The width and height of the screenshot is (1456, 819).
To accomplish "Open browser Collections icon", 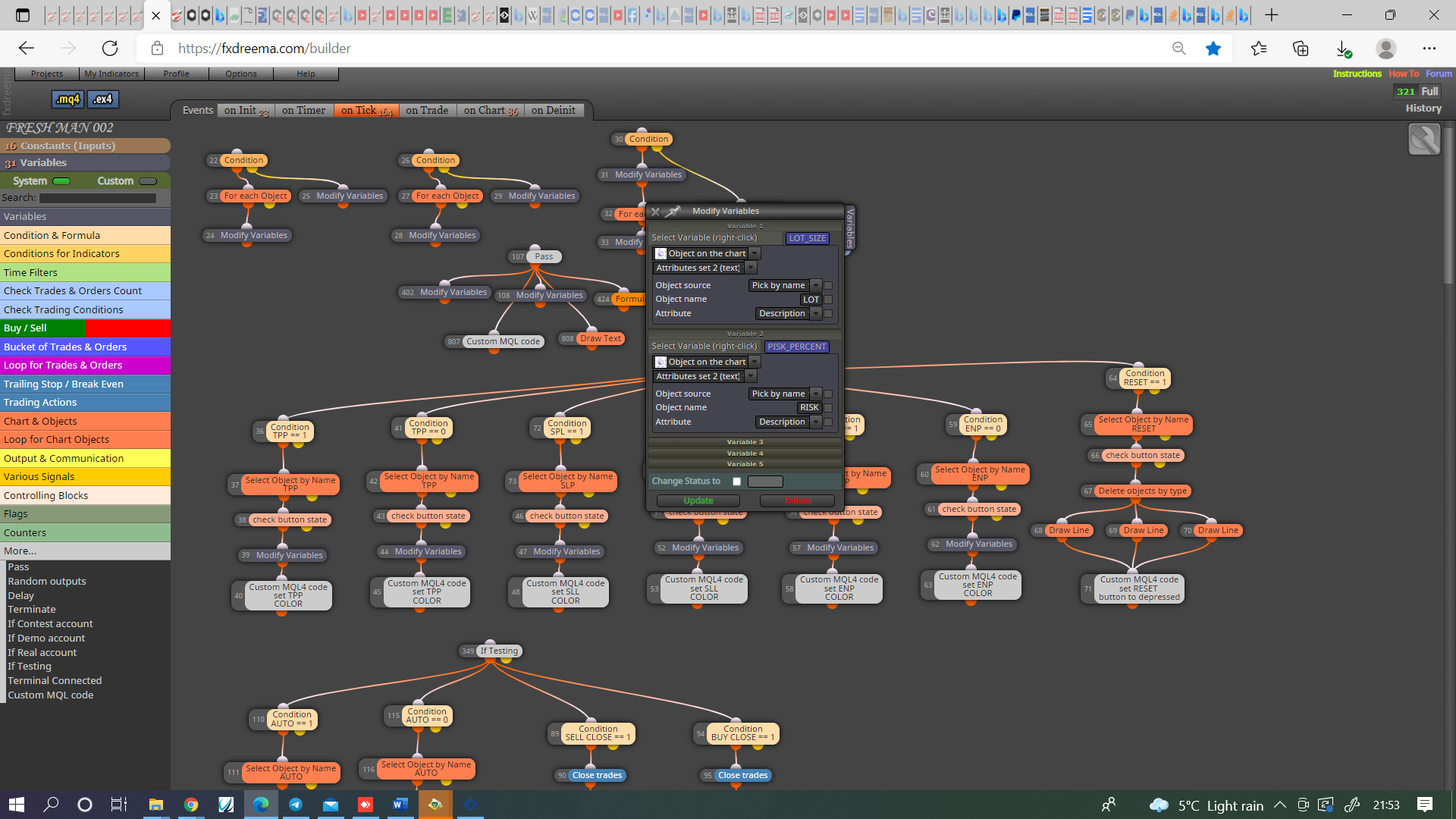I will click(x=1301, y=49).
